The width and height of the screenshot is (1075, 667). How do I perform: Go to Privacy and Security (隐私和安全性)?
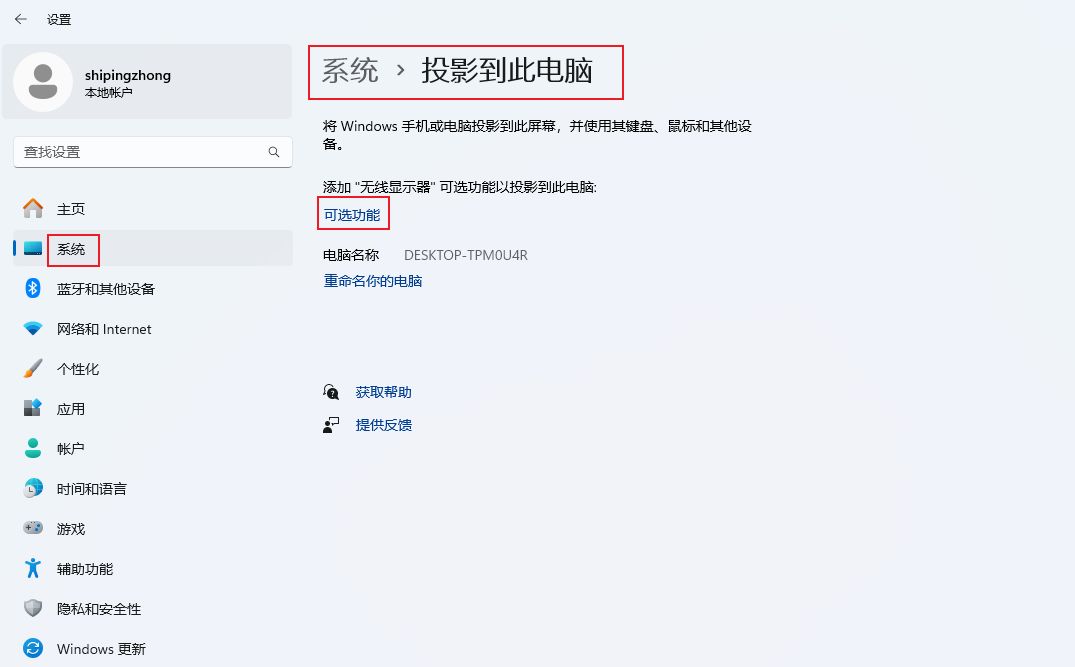[98, 609]
